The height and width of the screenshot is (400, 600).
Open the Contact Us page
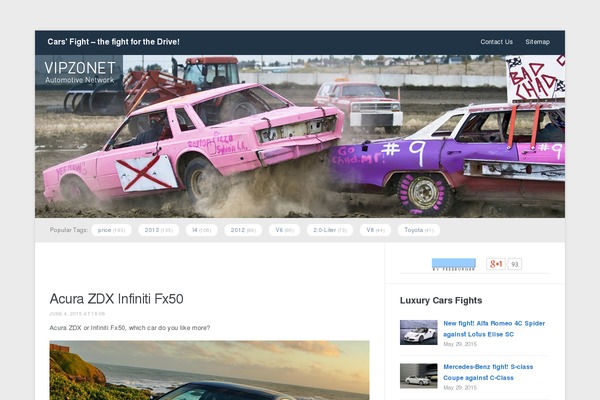496,42
